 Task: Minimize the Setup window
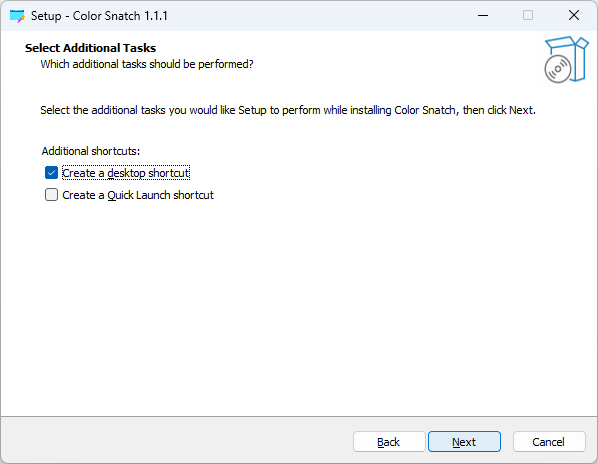pos(483,16)
